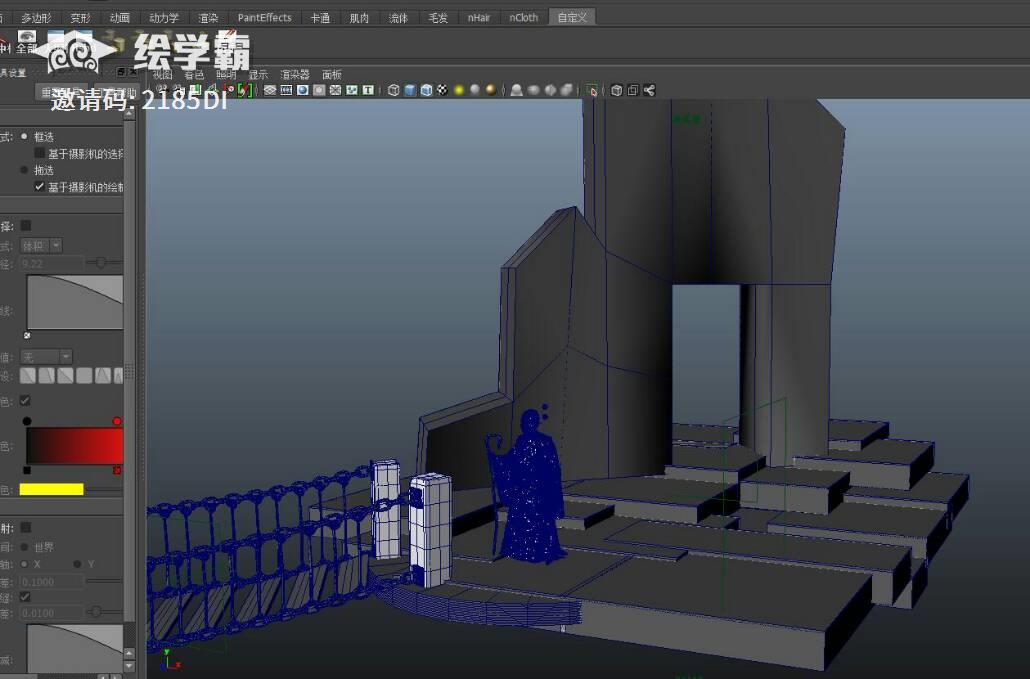Click the gold high quality sphere icon

[491, 91]
